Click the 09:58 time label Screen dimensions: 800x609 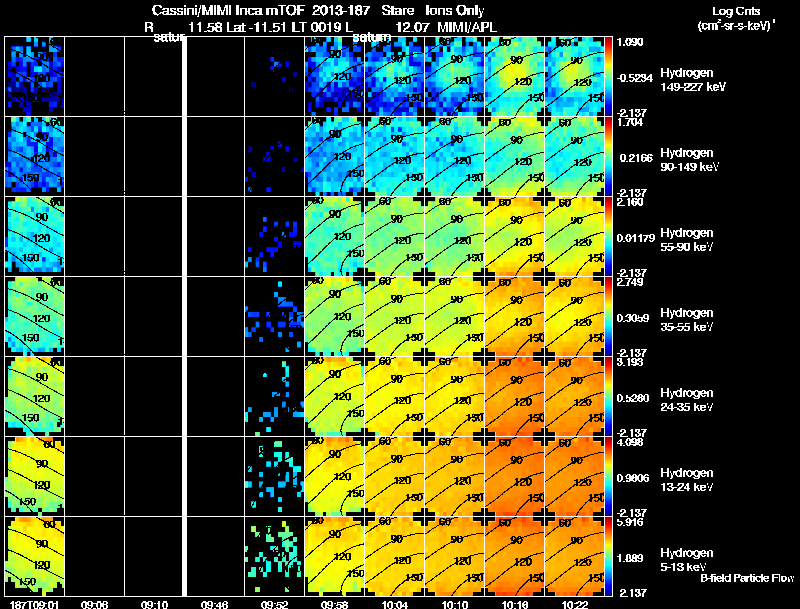click(x=334, y=604)
